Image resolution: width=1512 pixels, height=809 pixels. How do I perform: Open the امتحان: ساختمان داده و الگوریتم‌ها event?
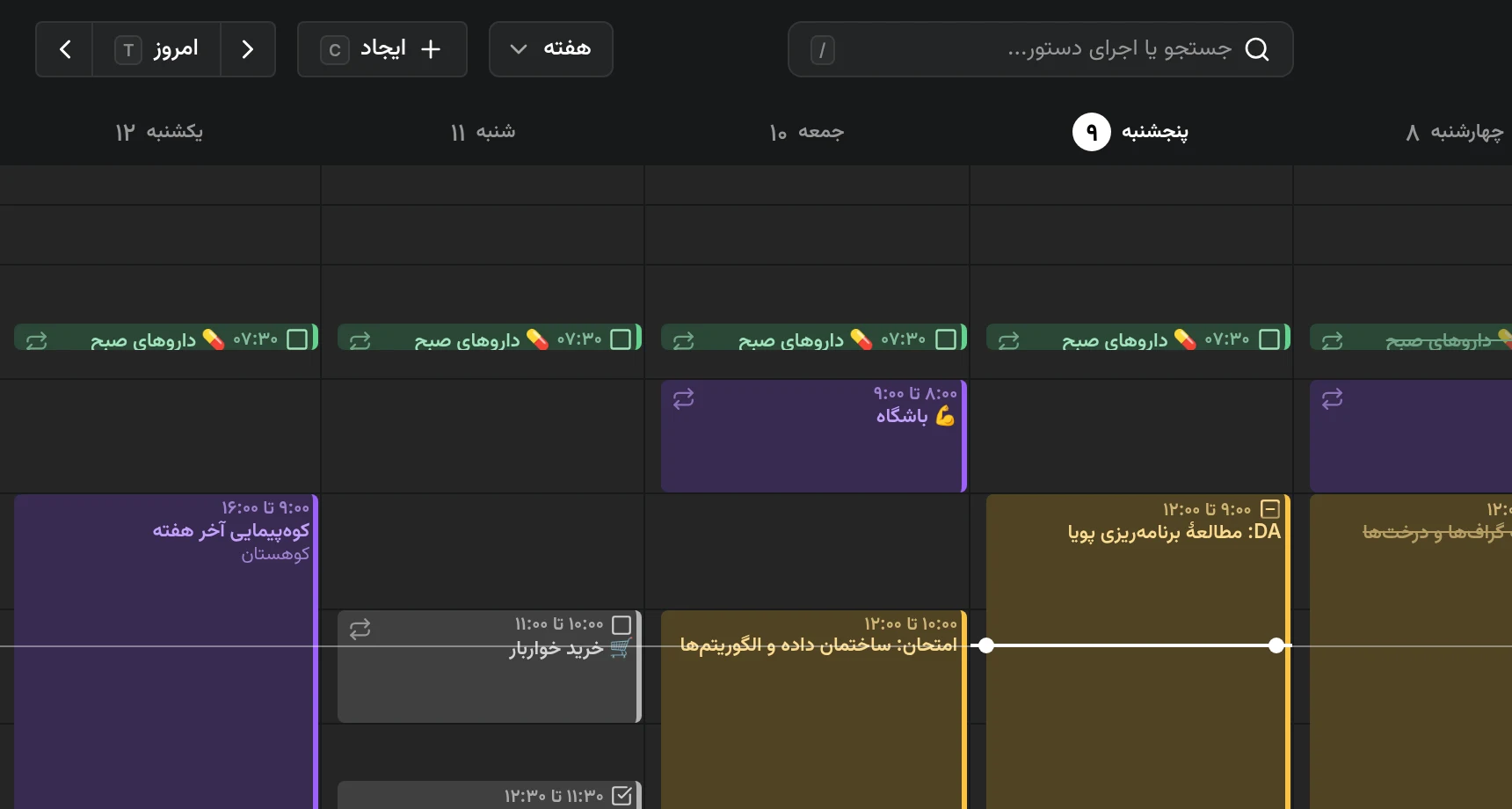(814, 710)
